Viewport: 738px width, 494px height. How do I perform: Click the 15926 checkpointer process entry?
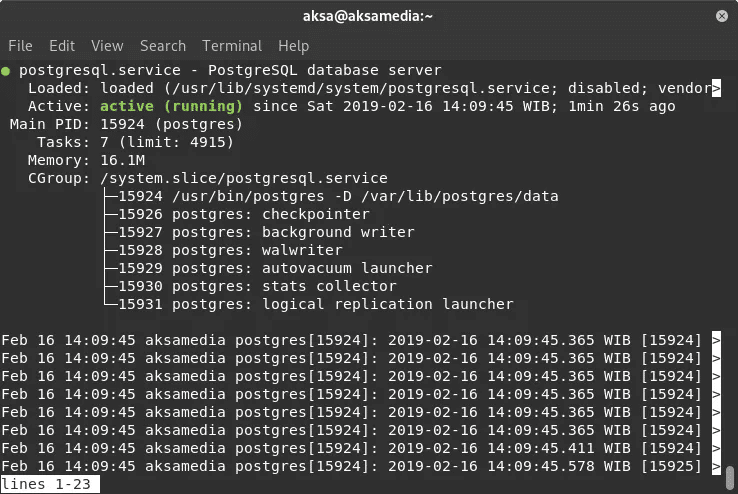point(244,214)
